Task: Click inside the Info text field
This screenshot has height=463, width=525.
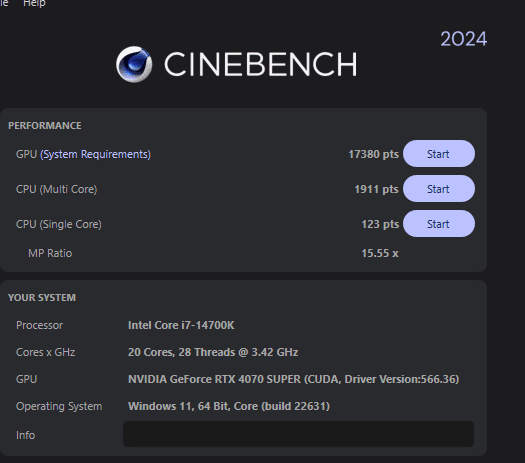Action: point(298,434)
